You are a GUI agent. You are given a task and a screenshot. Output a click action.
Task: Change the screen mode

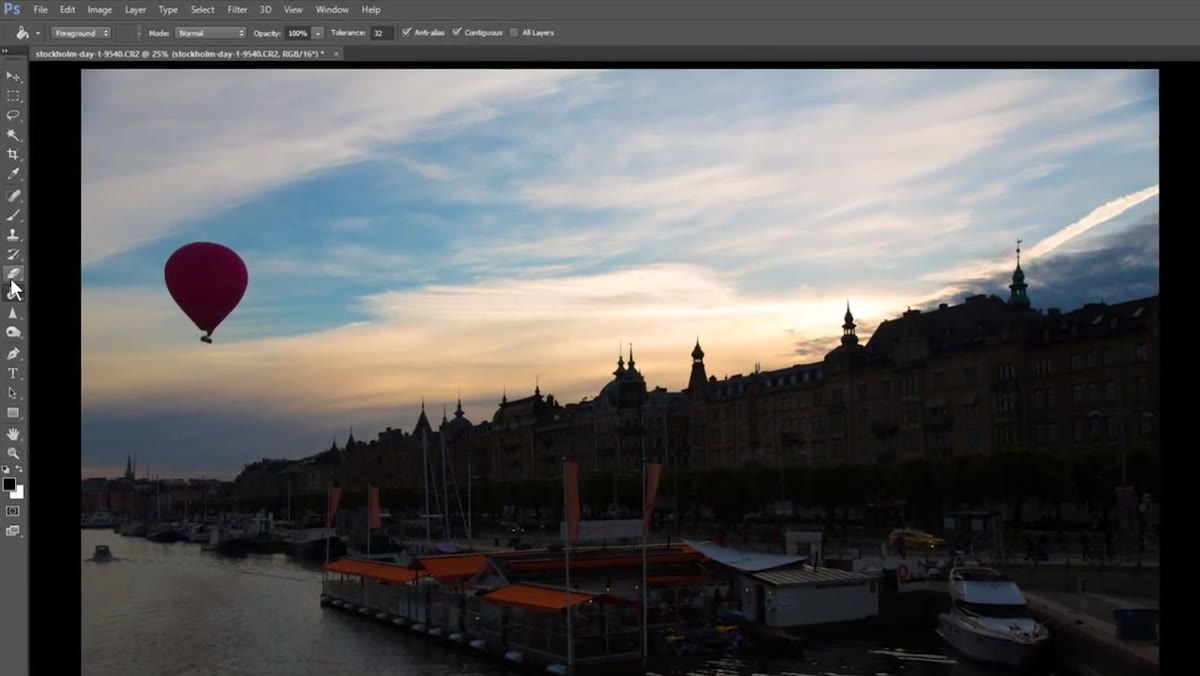pos(13,531)
